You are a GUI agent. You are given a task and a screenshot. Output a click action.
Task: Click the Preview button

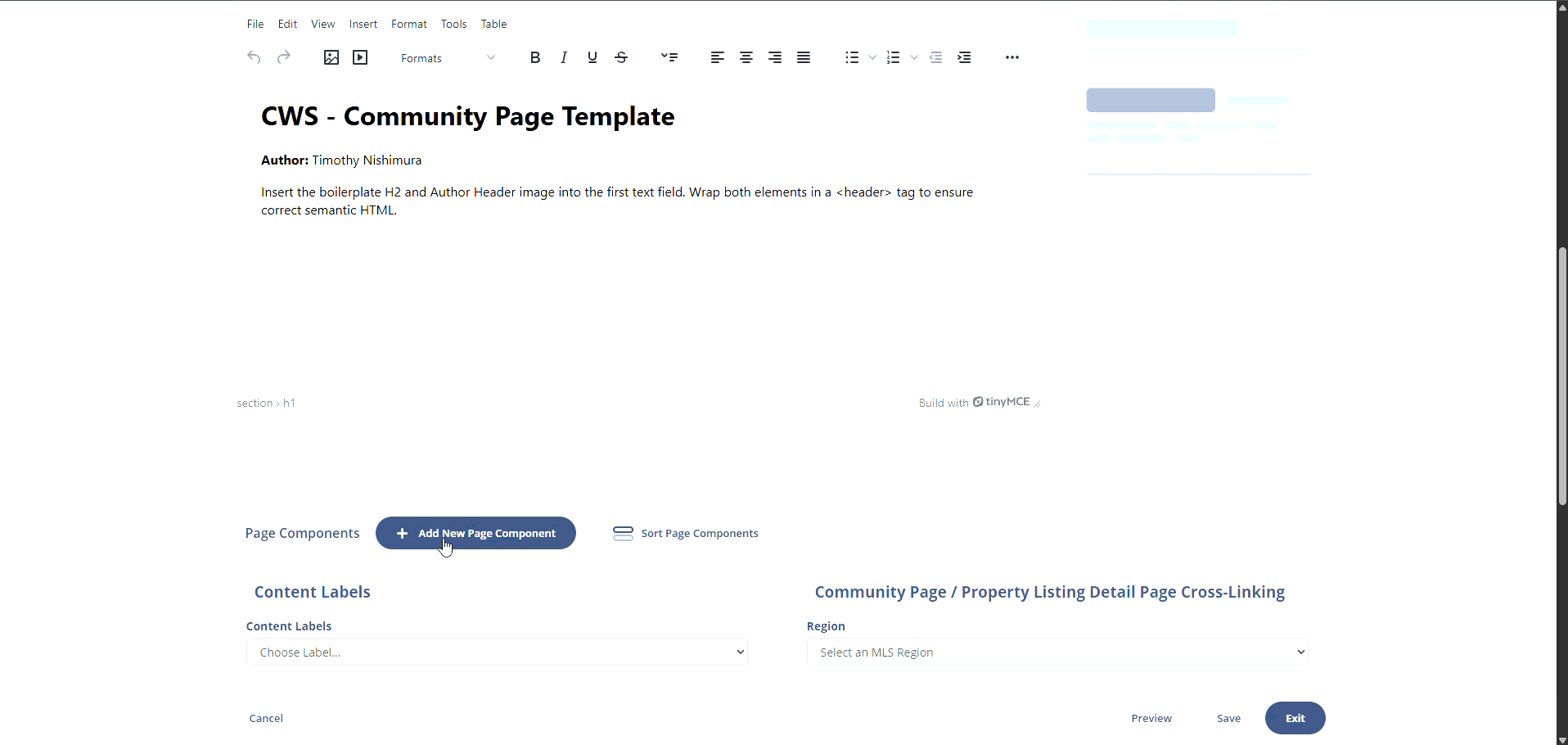point(1151,719)
